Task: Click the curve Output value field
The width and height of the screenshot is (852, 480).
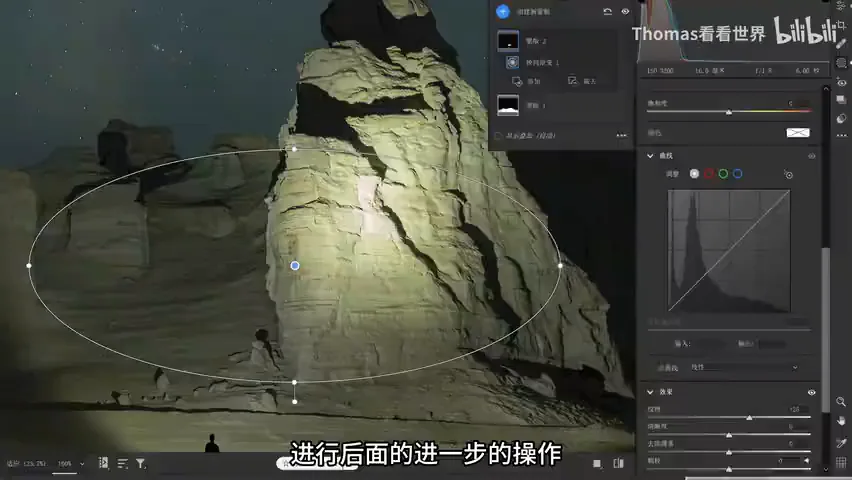Action: [x=772, y=344]
